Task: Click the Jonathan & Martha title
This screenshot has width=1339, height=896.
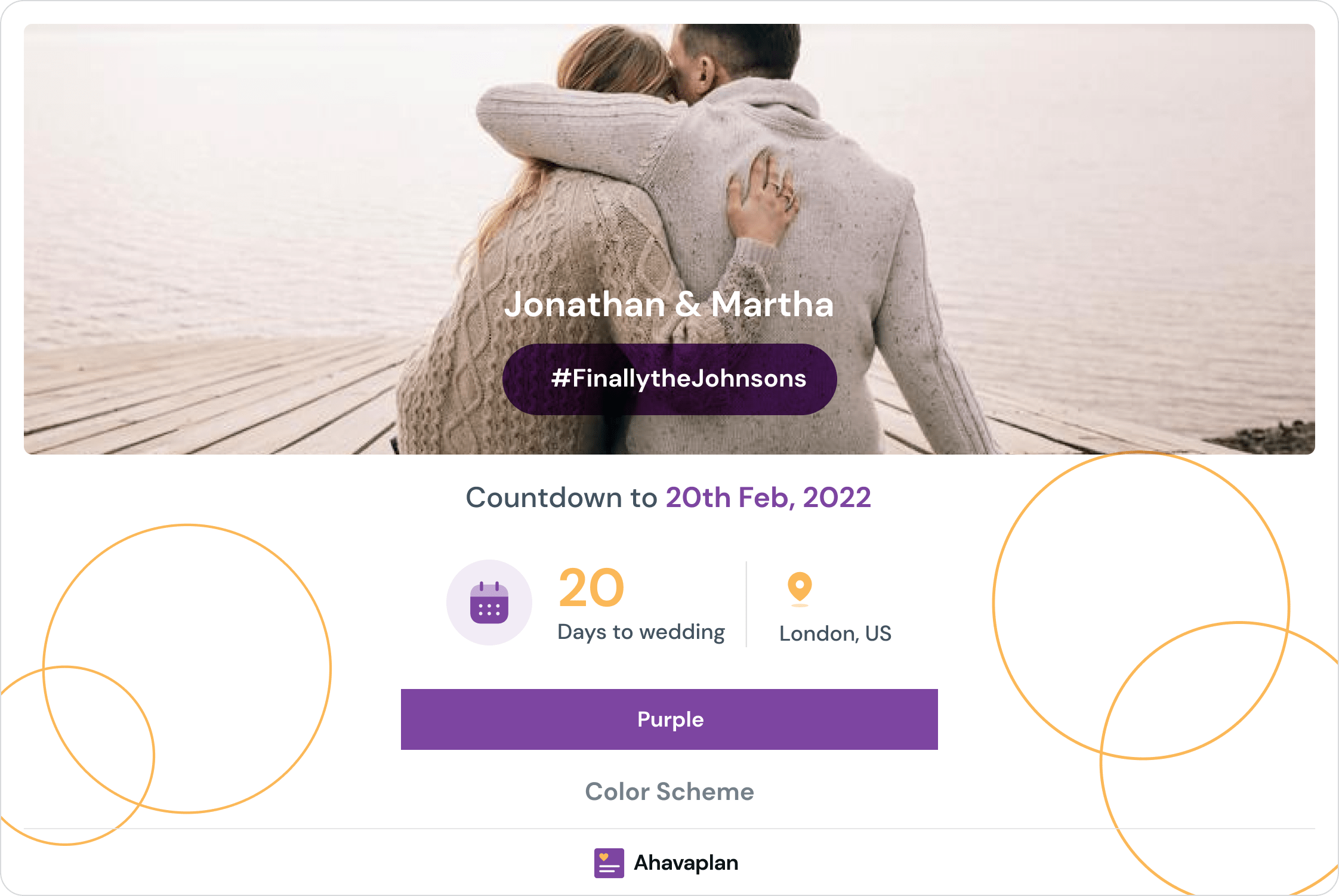Action: click(669, 304)
